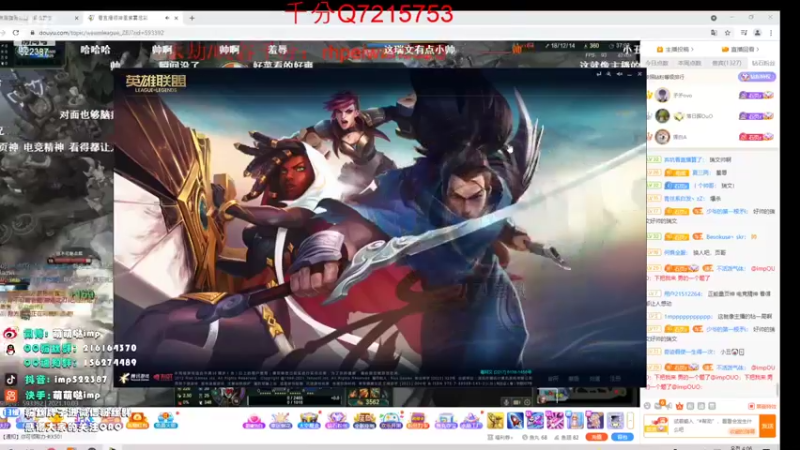800x450 pixels.
Task: Open the blue 背包 backpack button
Action: [622, 437]
